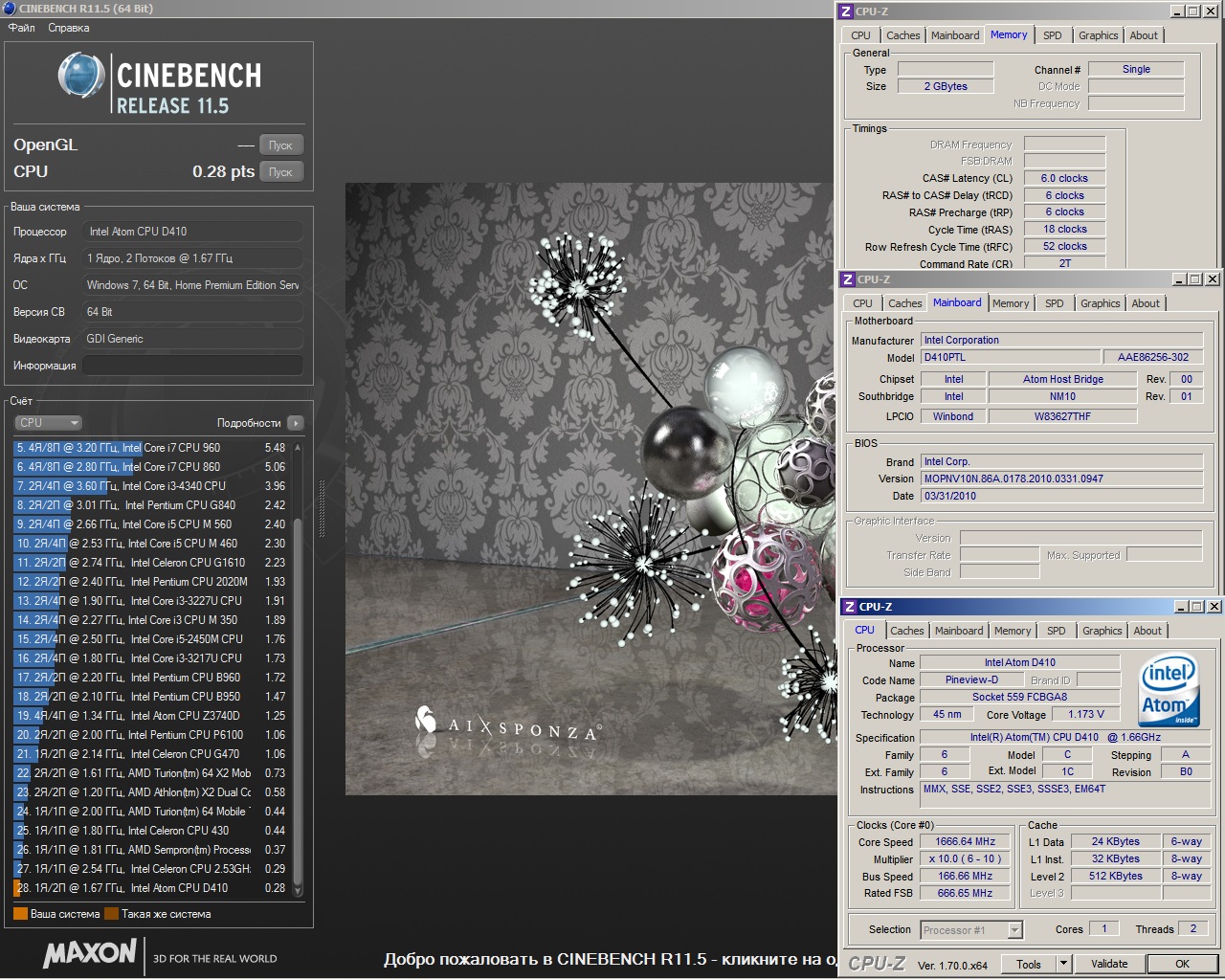The image size is (1225, 980).
Task: Click the CPU-Z Z icon in Memory window title
Action: [846, 11]
